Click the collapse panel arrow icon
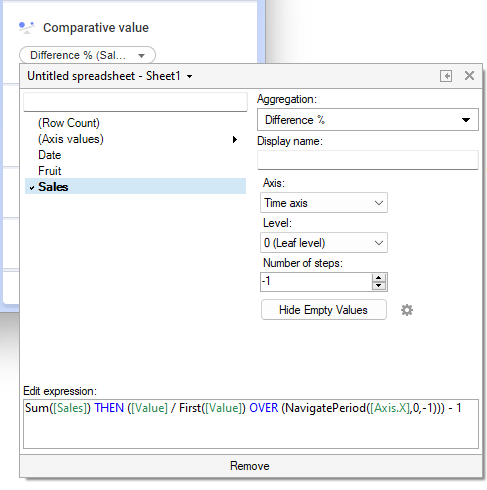 pyautogui.click(x=446, y=76)
